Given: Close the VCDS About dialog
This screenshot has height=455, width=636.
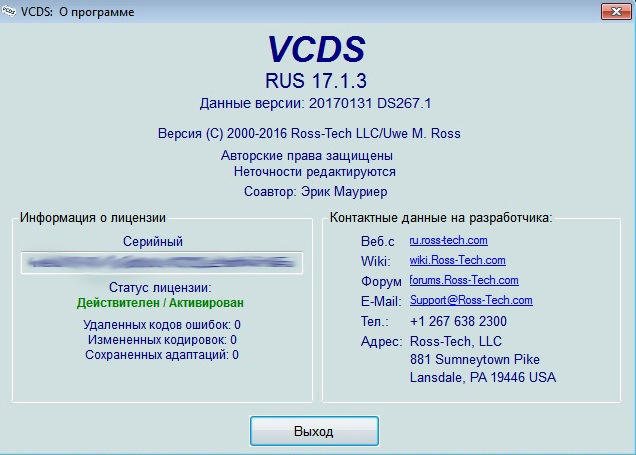Looking at the screenshot, I should [616, 11].
